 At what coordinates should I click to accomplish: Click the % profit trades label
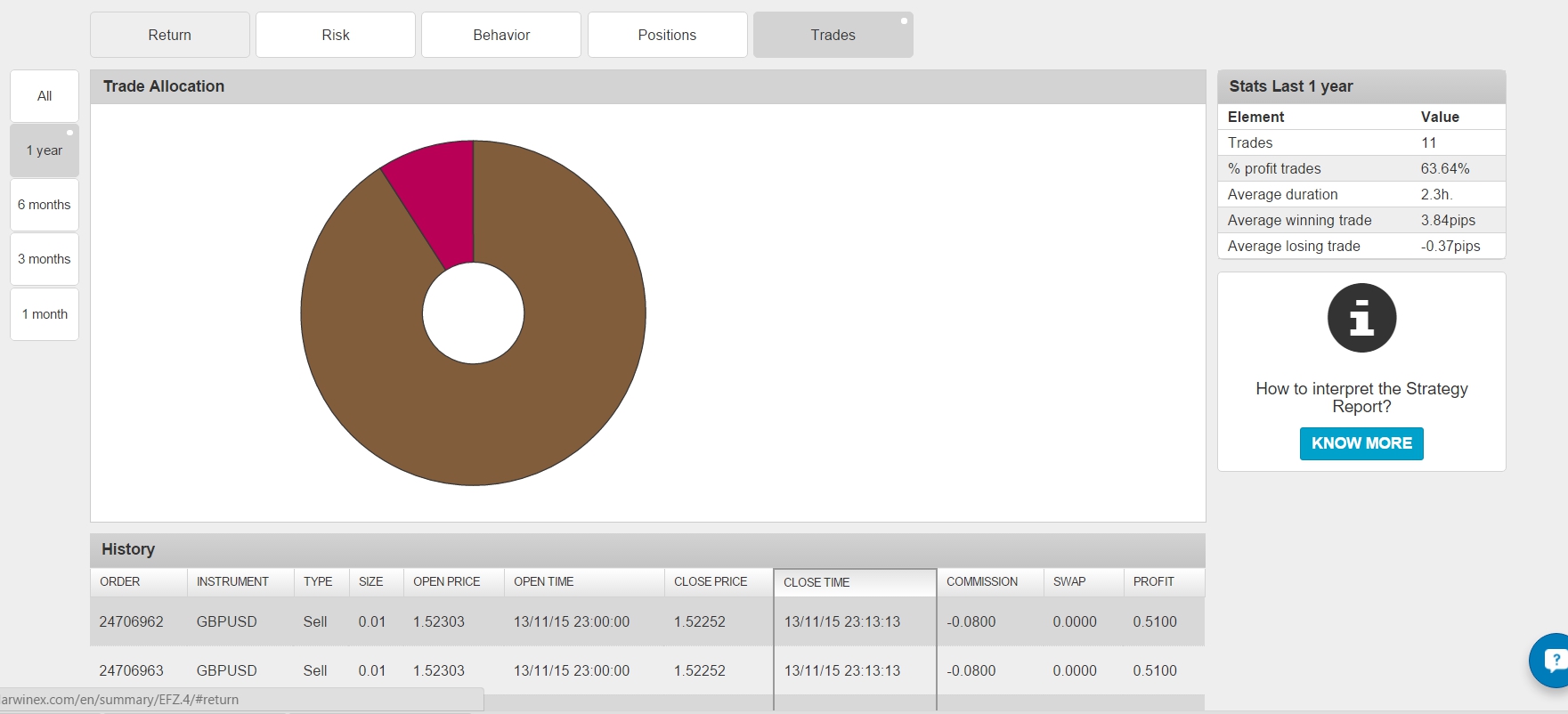pos(1274,168)
